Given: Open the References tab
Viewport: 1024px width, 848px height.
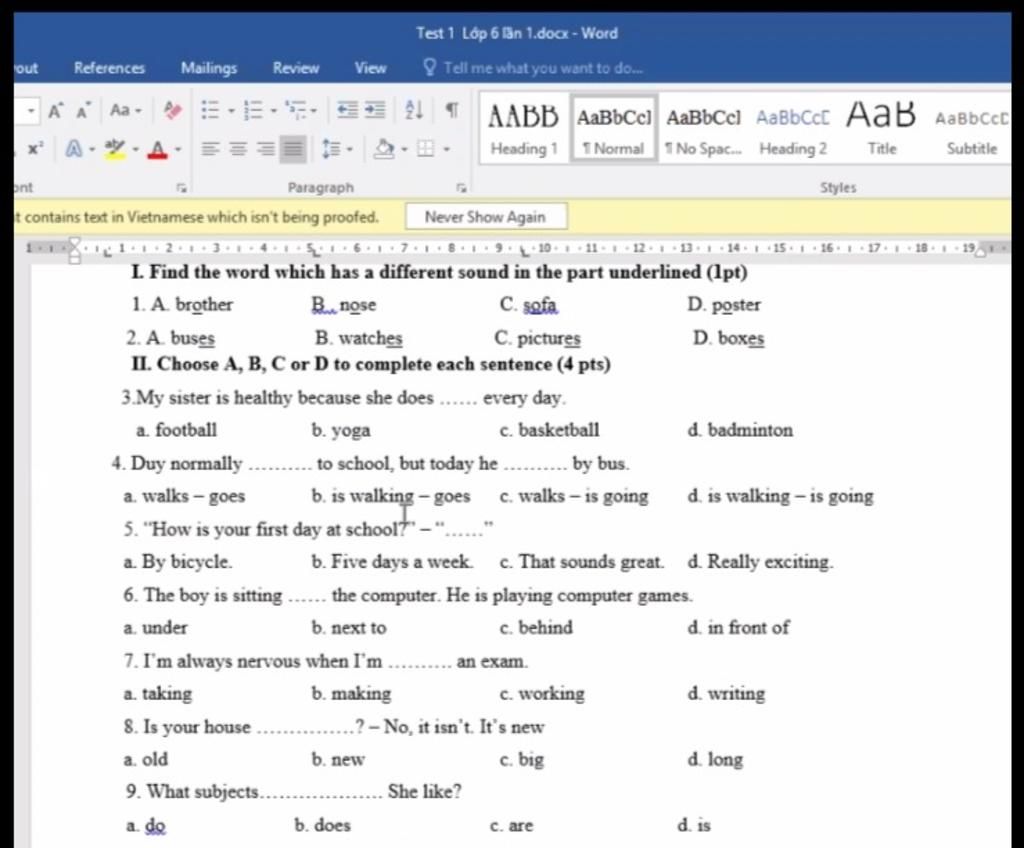Looking at the screenshot, I should coord(109,68).
